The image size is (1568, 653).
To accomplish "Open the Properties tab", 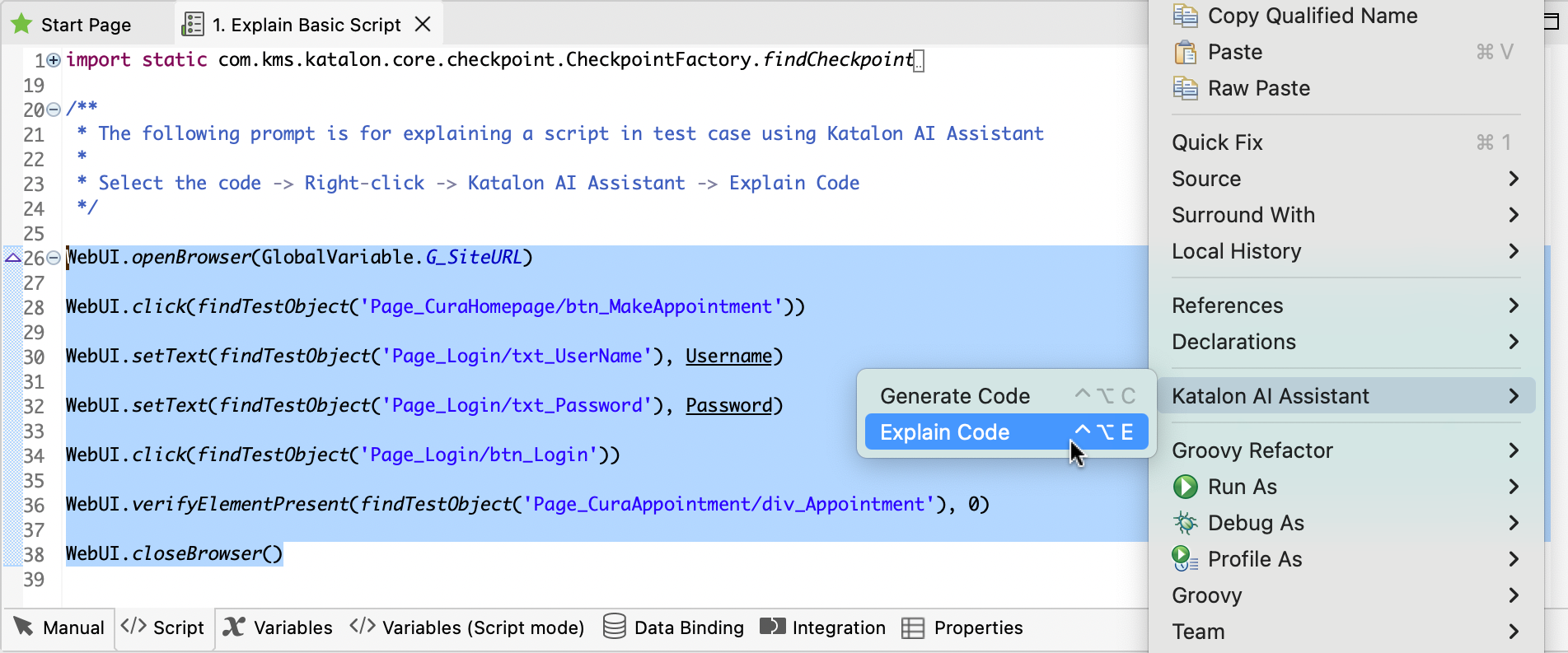I will click(962, 627).
